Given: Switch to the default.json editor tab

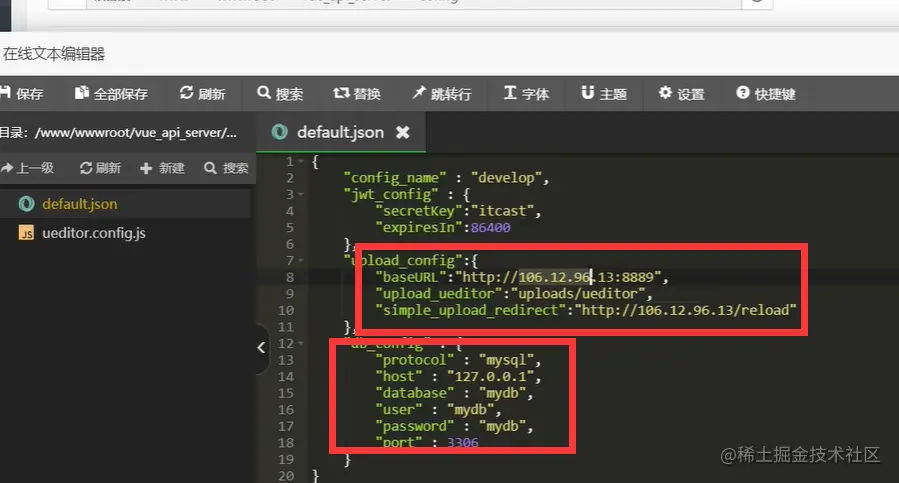Looking at the screenshot, I should pos(340,133).
